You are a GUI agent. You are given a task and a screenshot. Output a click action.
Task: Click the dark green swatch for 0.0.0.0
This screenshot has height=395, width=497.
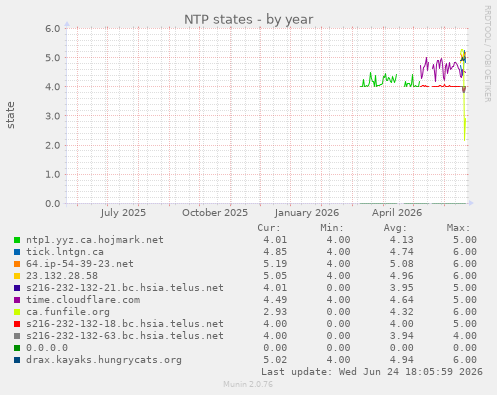click(x=17, y=348)
